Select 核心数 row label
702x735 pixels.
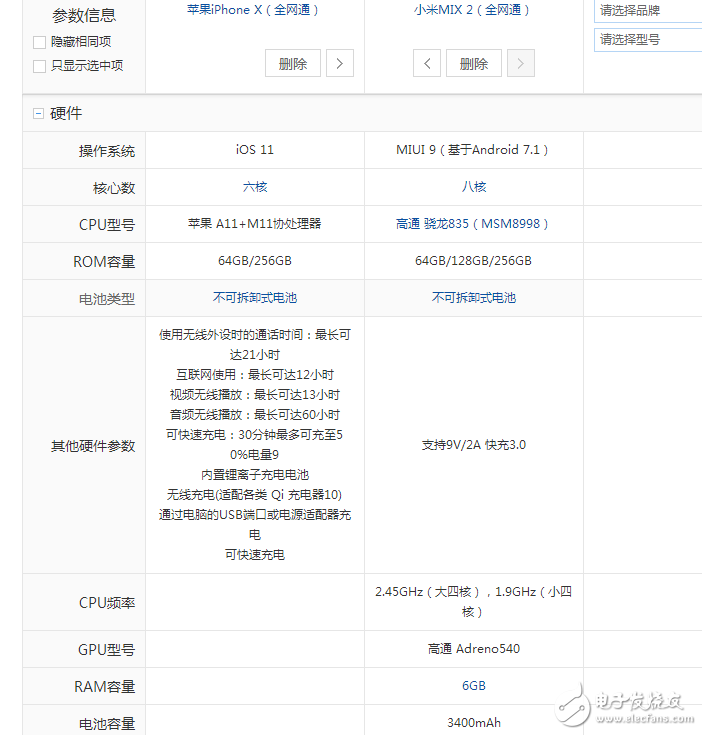114,188
